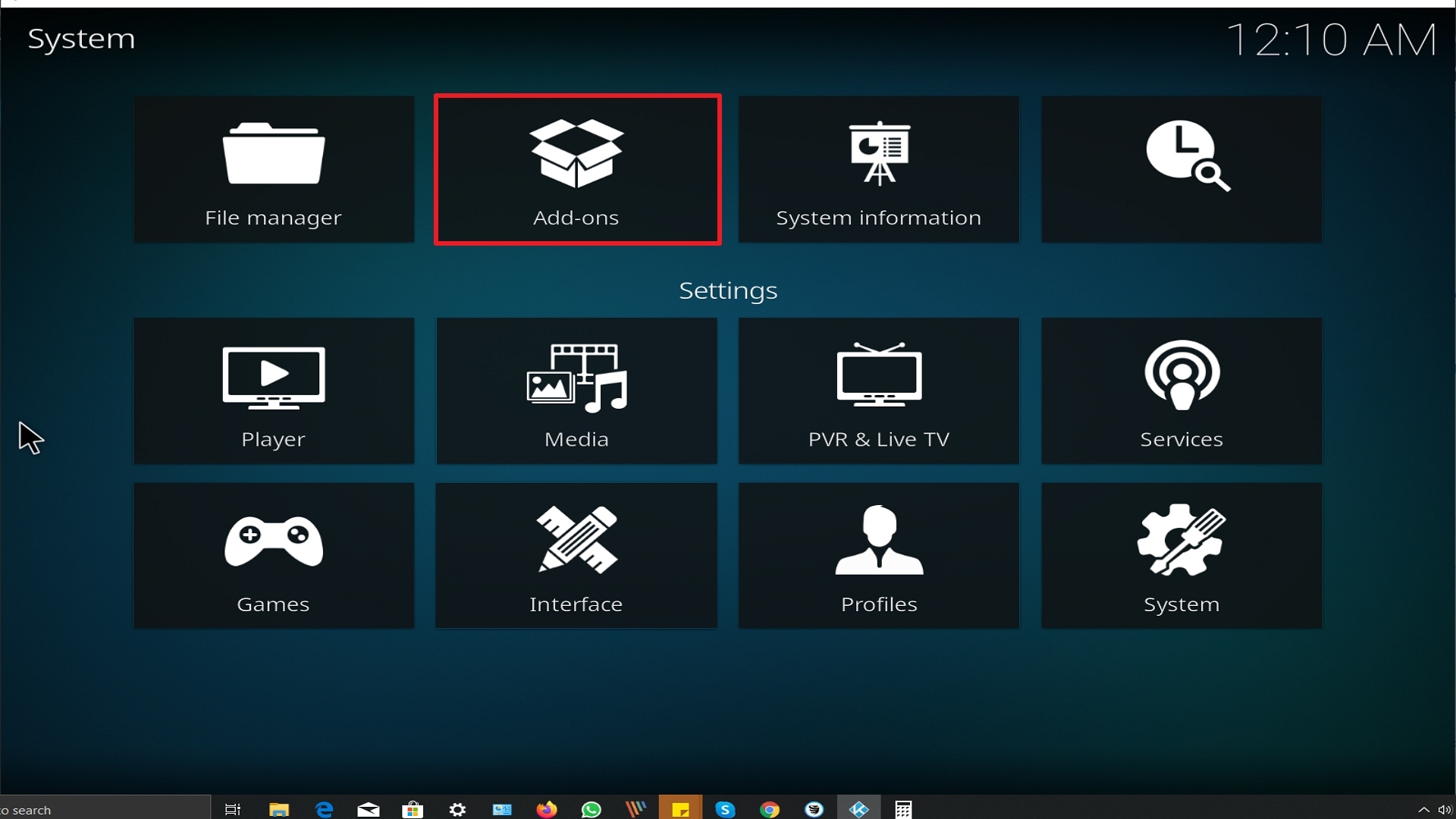
Task: Open Player settings tile
Action: click(274, 391)
